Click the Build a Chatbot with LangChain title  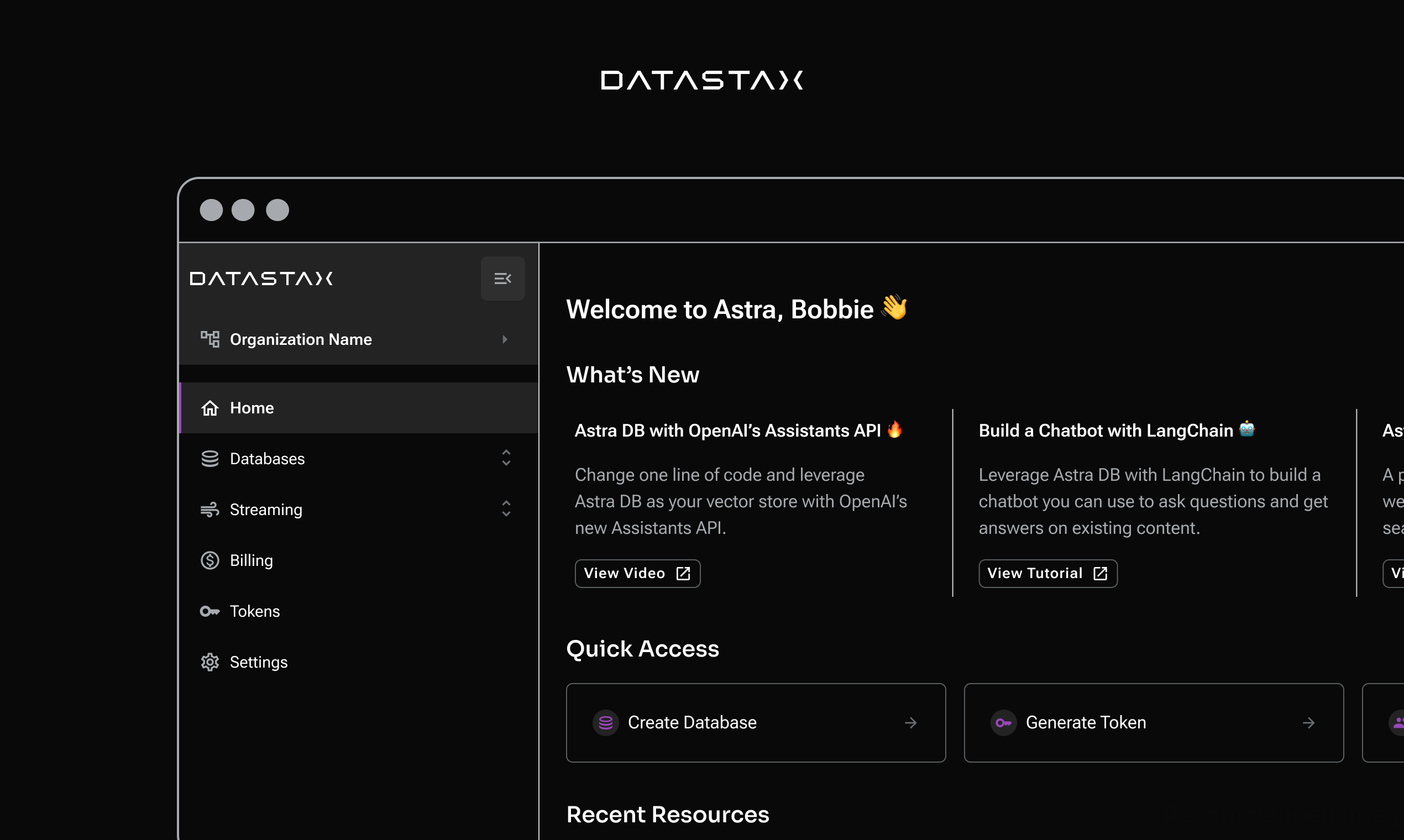pyautogui.click(x=1106, y=431)
